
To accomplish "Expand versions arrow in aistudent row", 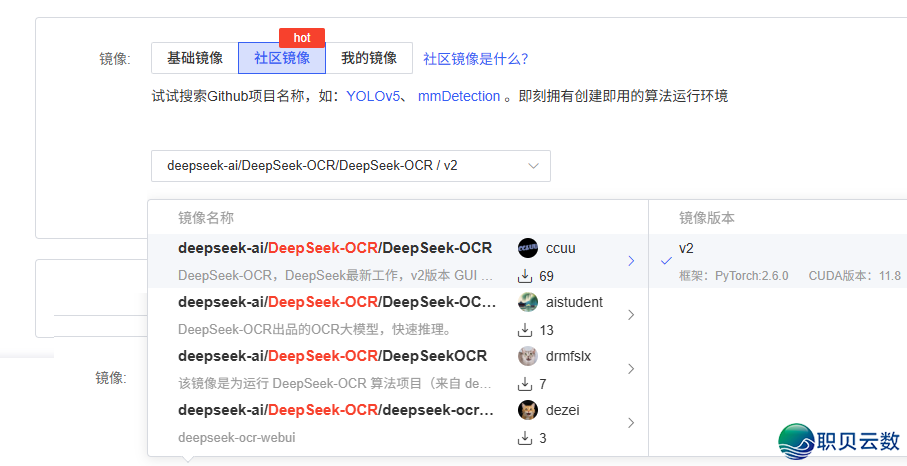I will coord(631,315).
